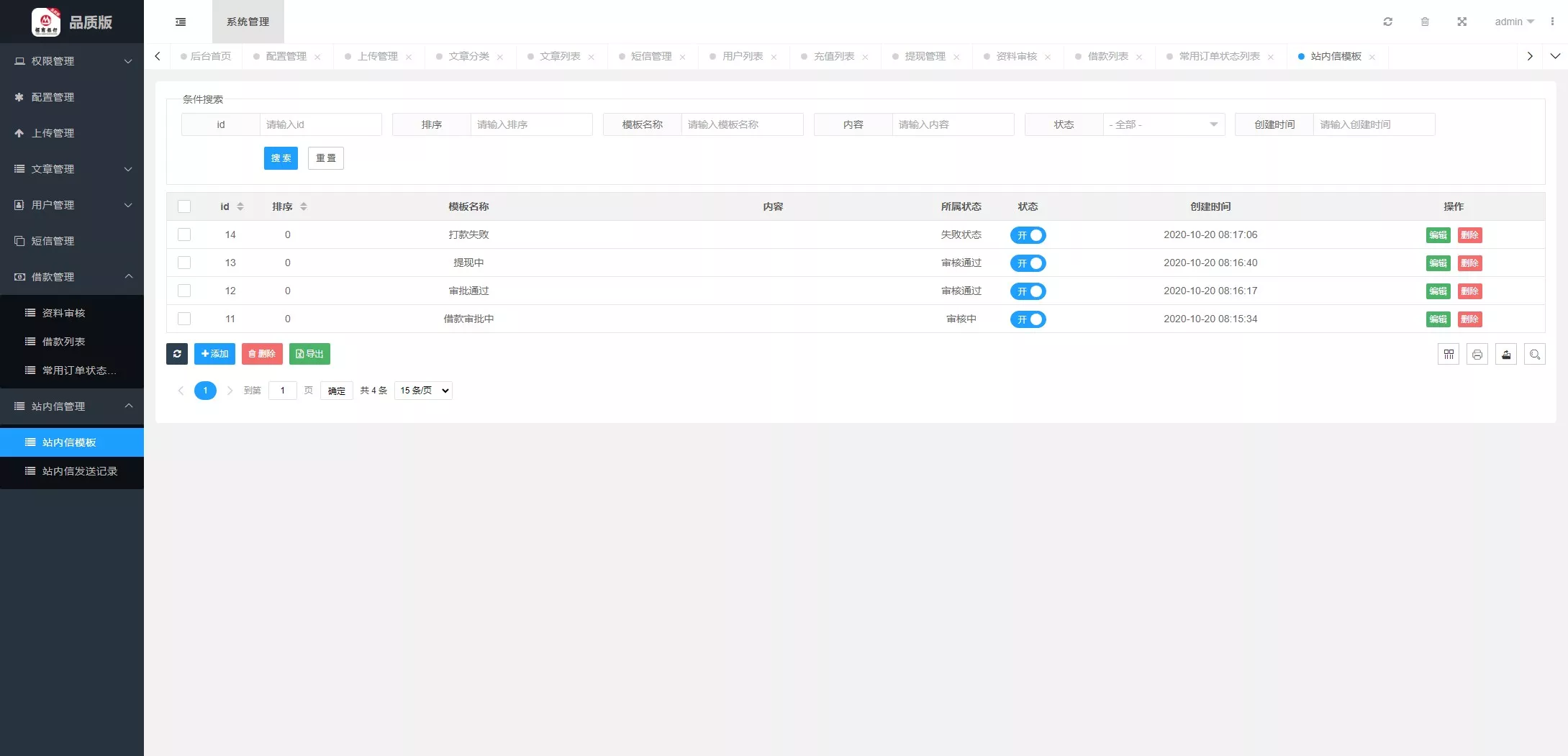Click the print table icon
This screenshot has height=756, width=1568.
pos(1477,355)
